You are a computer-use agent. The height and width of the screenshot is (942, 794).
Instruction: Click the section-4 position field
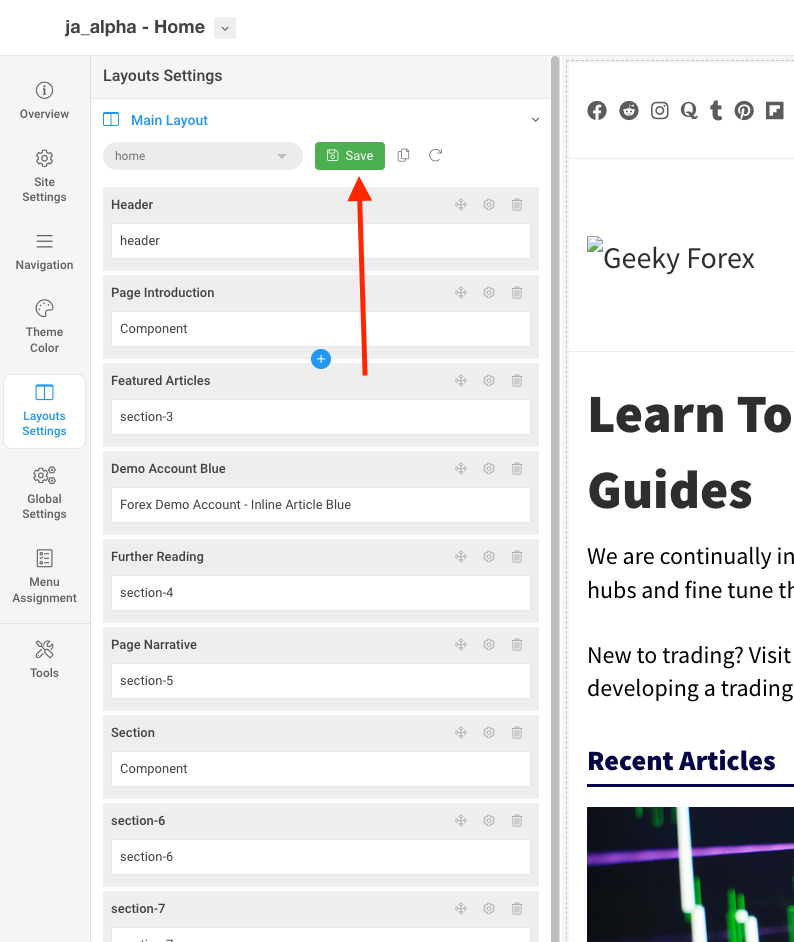tap(321, 593)
